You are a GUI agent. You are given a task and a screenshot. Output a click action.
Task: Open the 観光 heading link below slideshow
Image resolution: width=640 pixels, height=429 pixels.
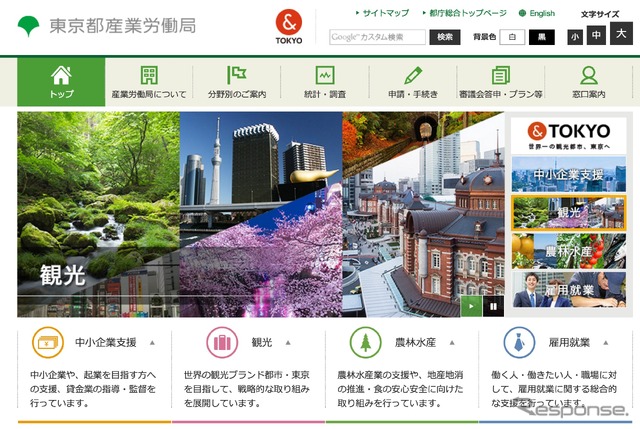[x=262, y=342]
